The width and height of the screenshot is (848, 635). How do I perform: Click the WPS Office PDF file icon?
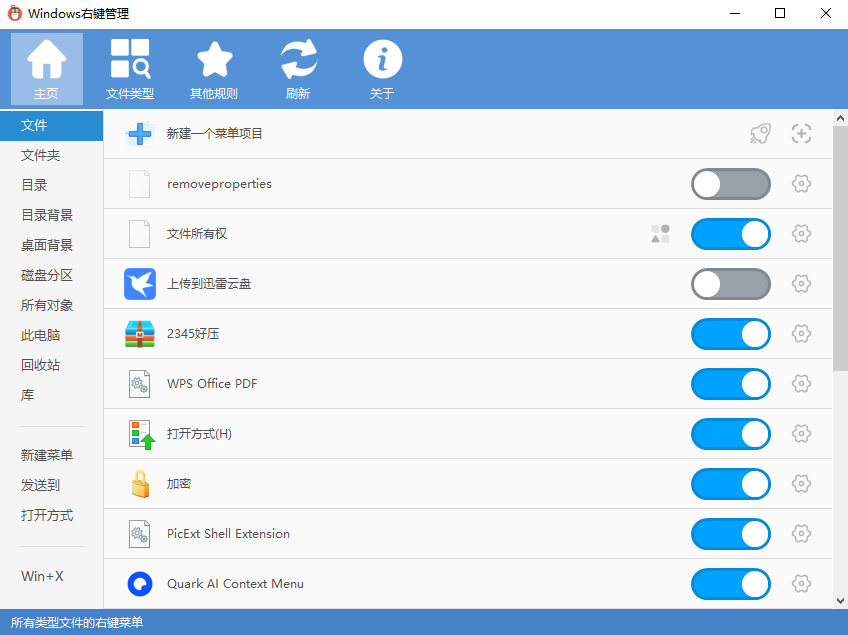[x=140, y=384]
